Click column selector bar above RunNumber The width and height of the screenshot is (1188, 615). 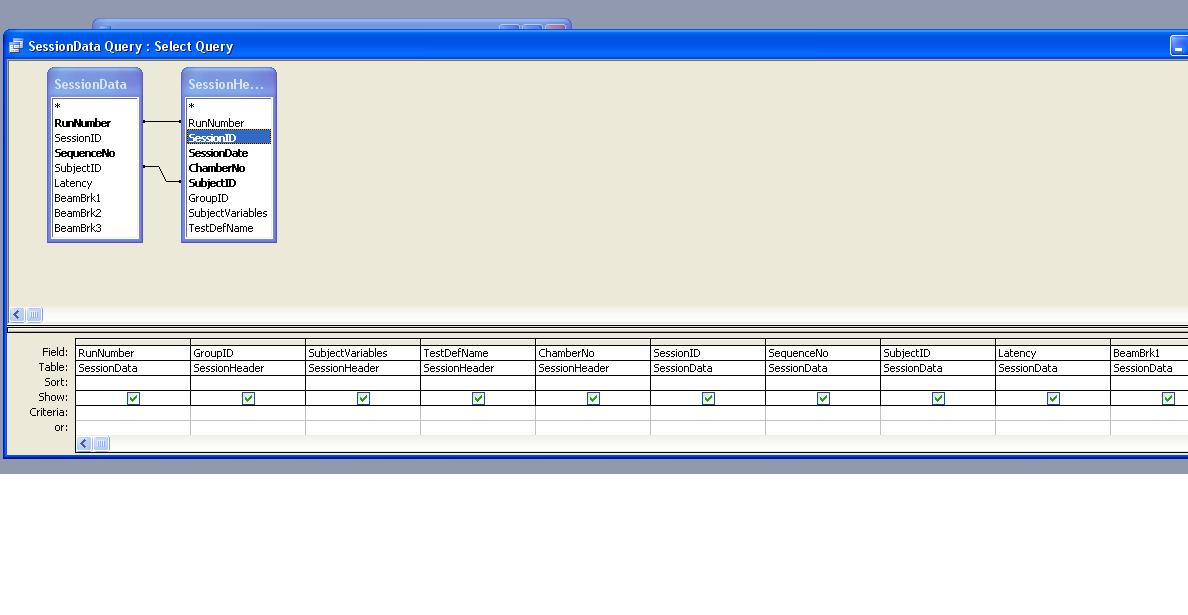coord(133,342)
